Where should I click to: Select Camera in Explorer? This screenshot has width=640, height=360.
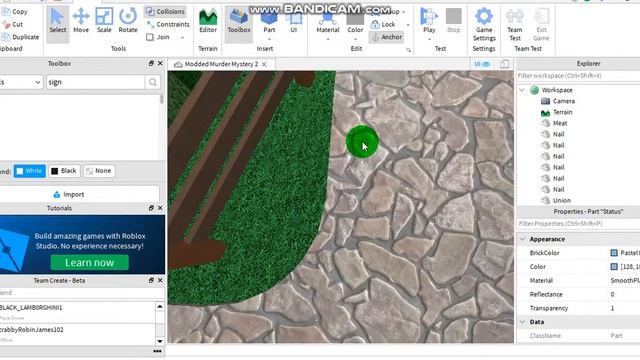click(564, 101)
